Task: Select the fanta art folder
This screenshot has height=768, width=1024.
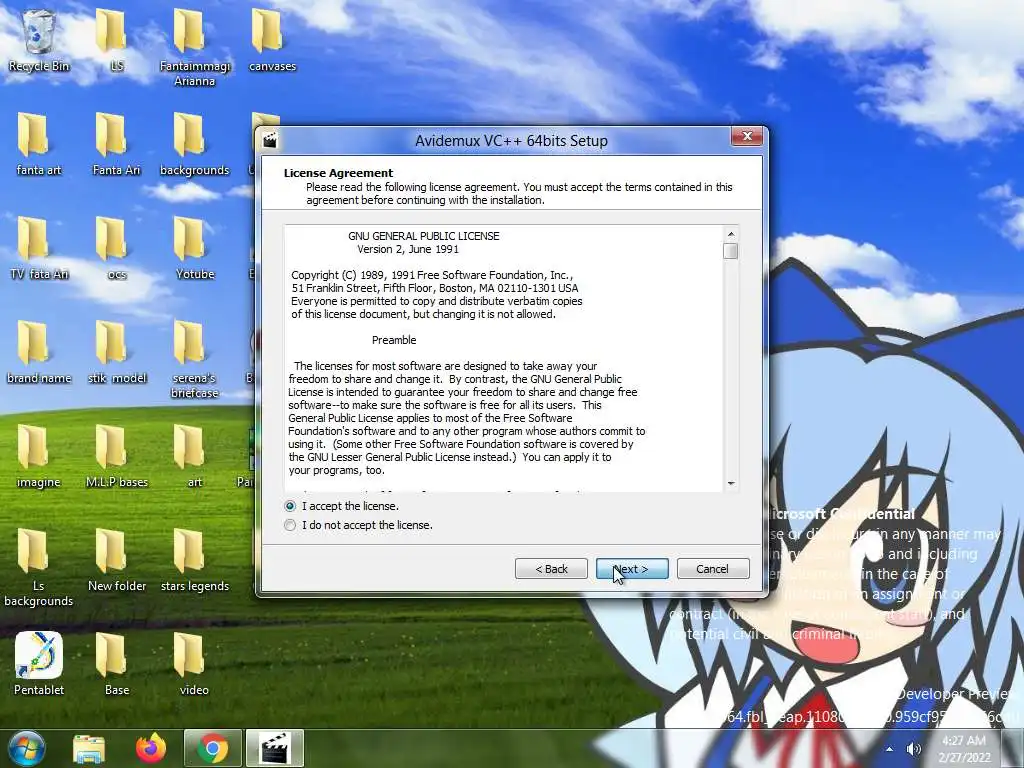Action: (39, 144)
